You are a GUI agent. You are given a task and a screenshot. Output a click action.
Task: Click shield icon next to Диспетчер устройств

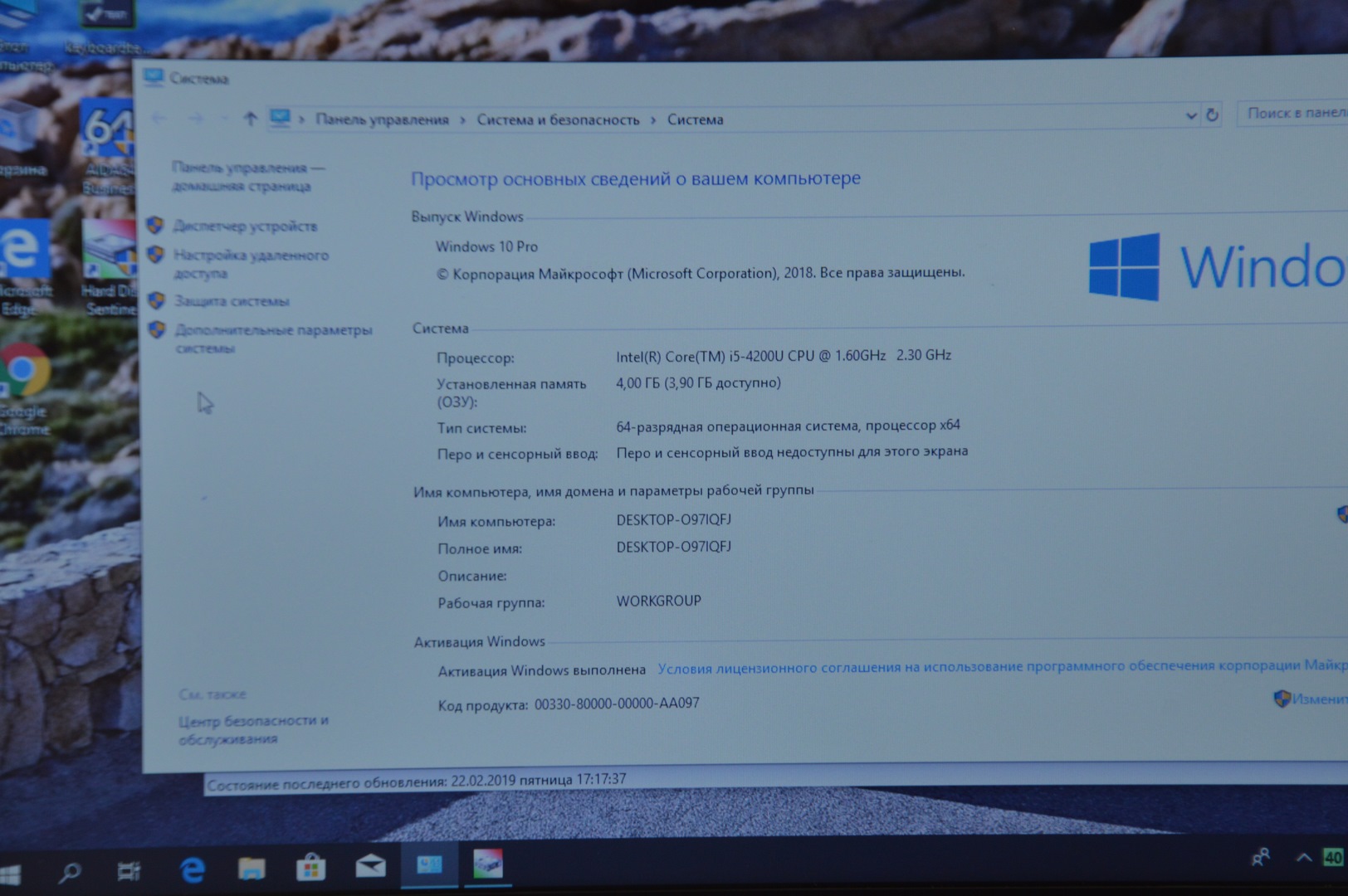click(x=155, y=225)
